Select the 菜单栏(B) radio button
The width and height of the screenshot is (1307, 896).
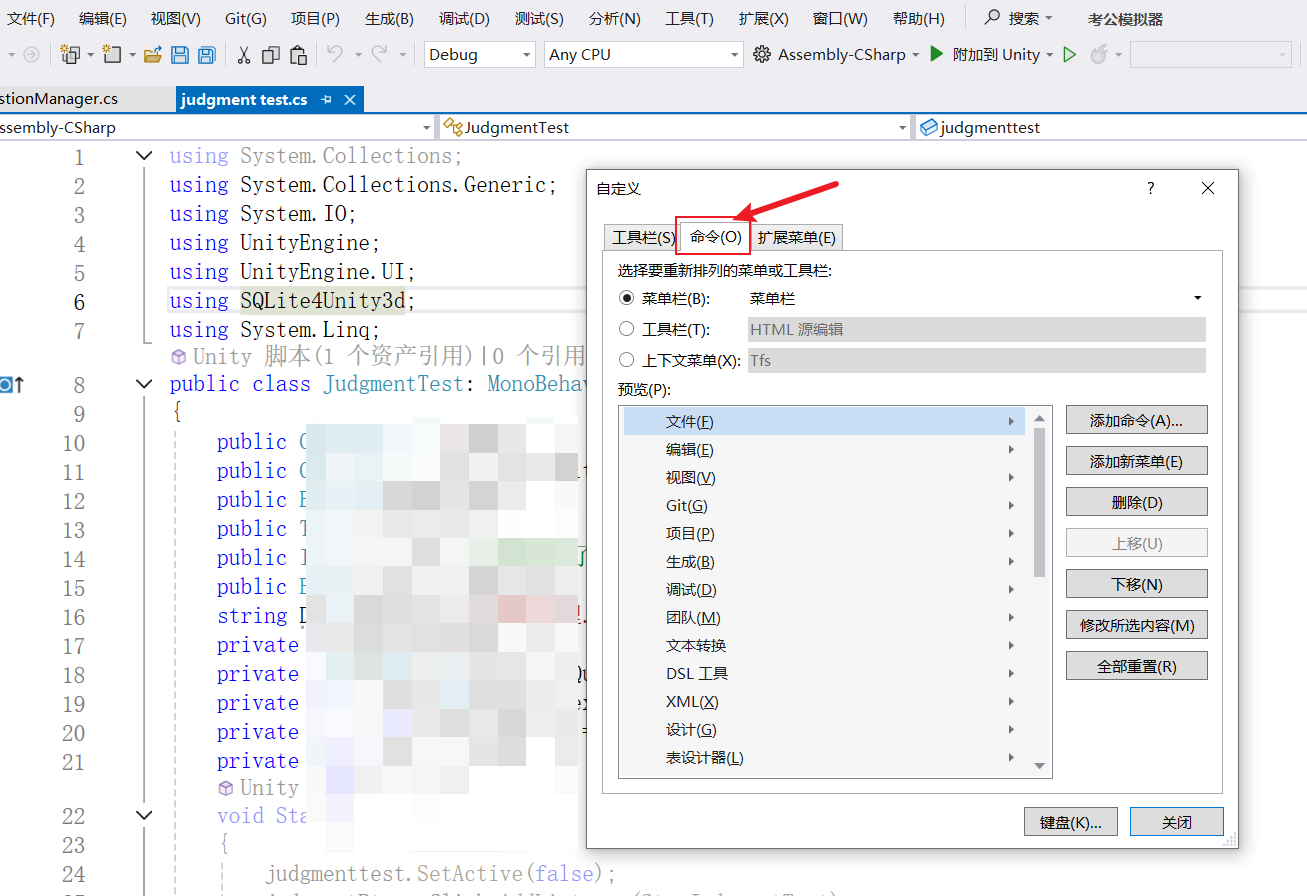[627, 298]
